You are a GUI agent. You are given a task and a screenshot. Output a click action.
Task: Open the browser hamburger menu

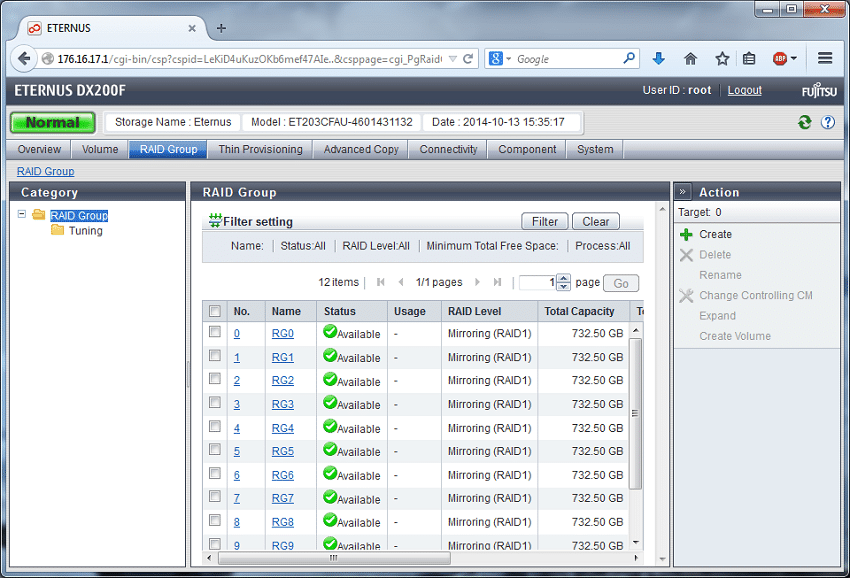825,58
